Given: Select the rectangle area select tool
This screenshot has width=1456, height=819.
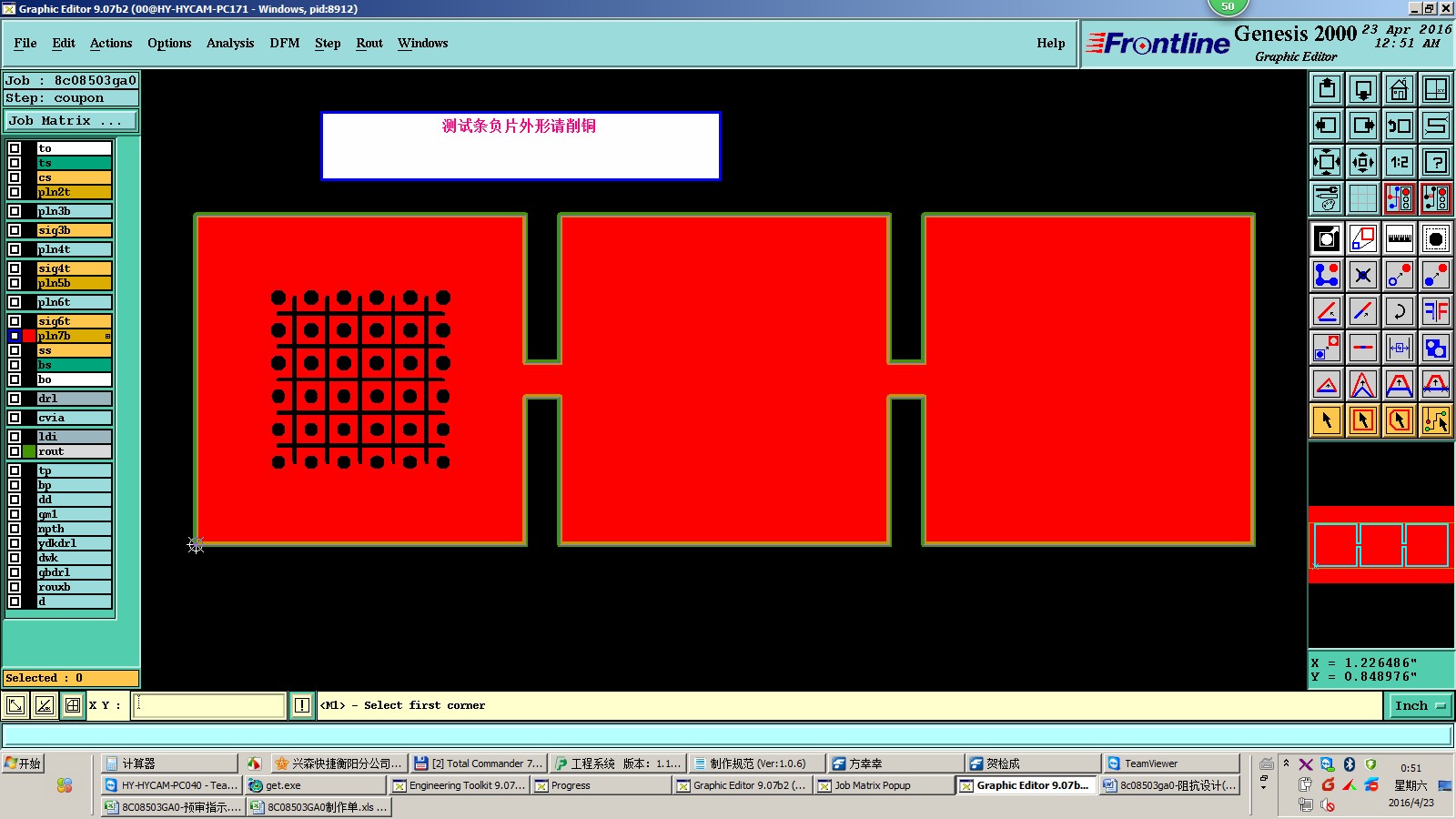Looking at the screenshot, I should pos(1363,420).
